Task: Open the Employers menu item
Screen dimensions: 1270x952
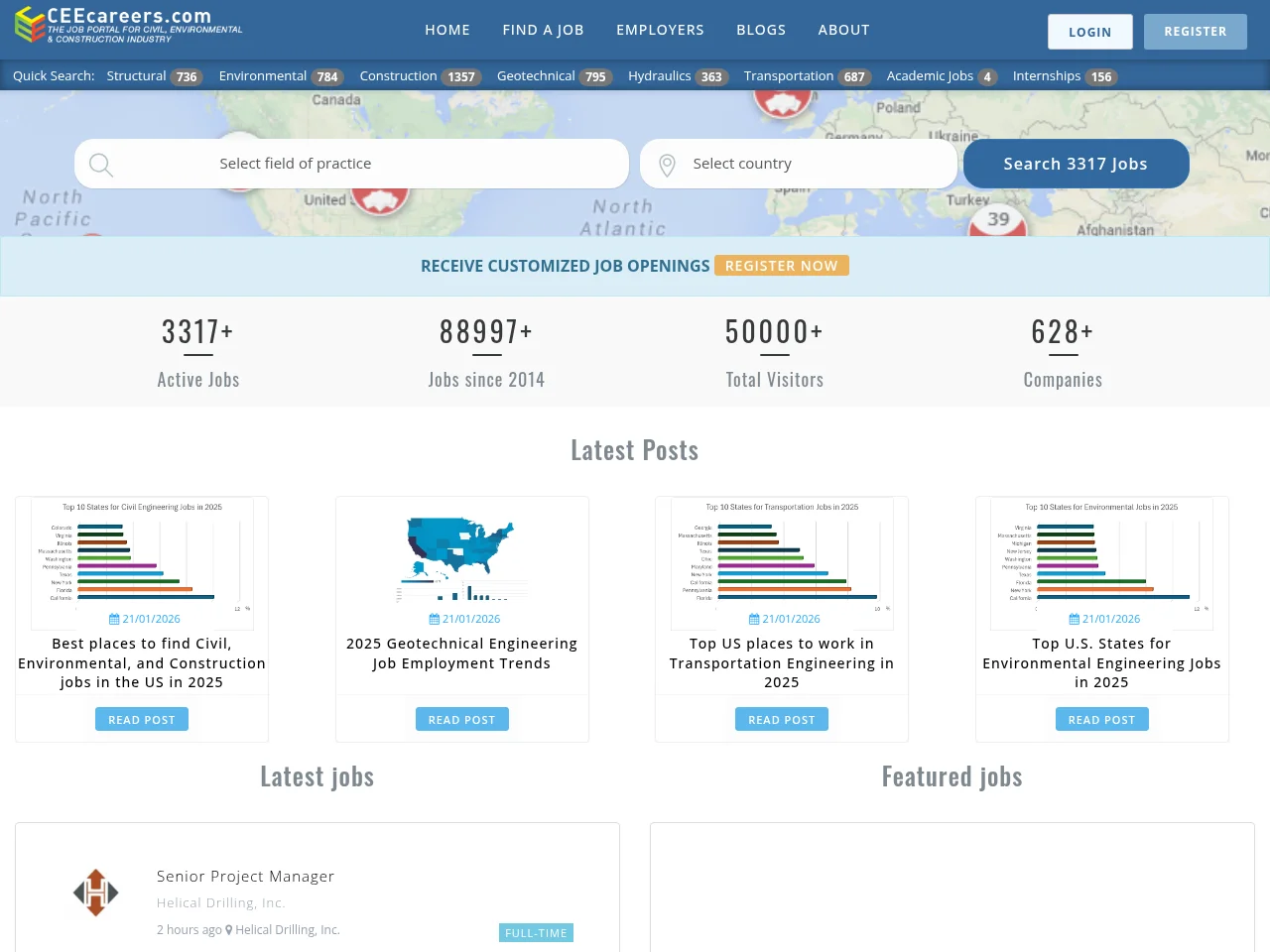Action: [660, 30]
